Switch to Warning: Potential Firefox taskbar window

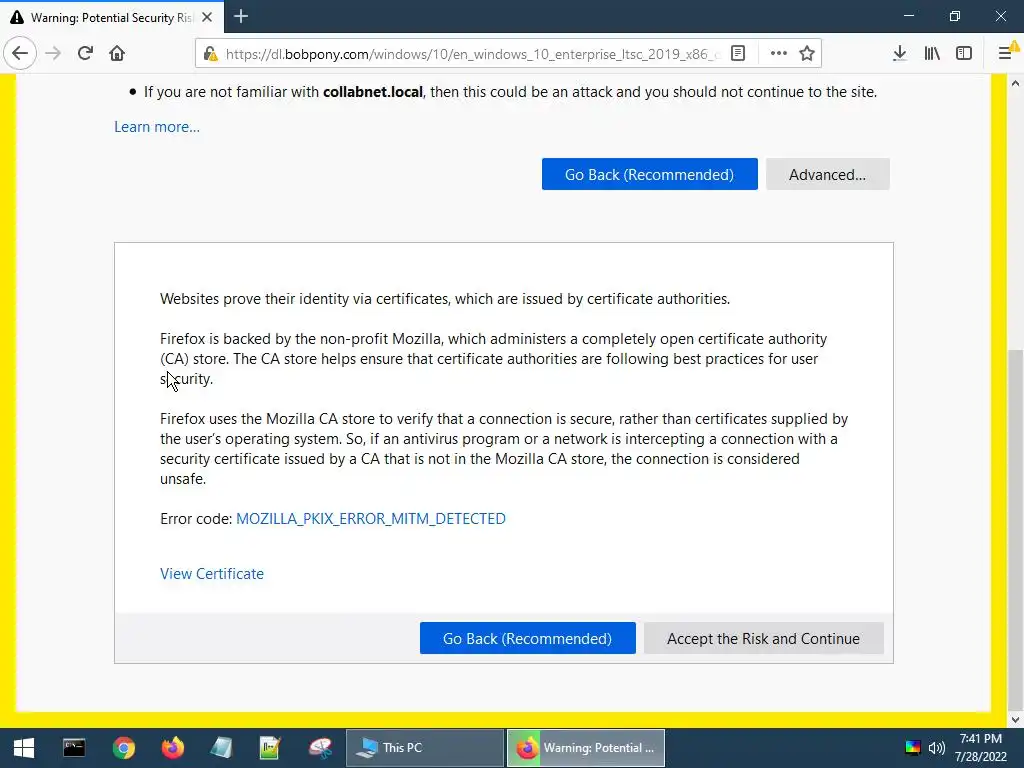[x=586, y=748]
